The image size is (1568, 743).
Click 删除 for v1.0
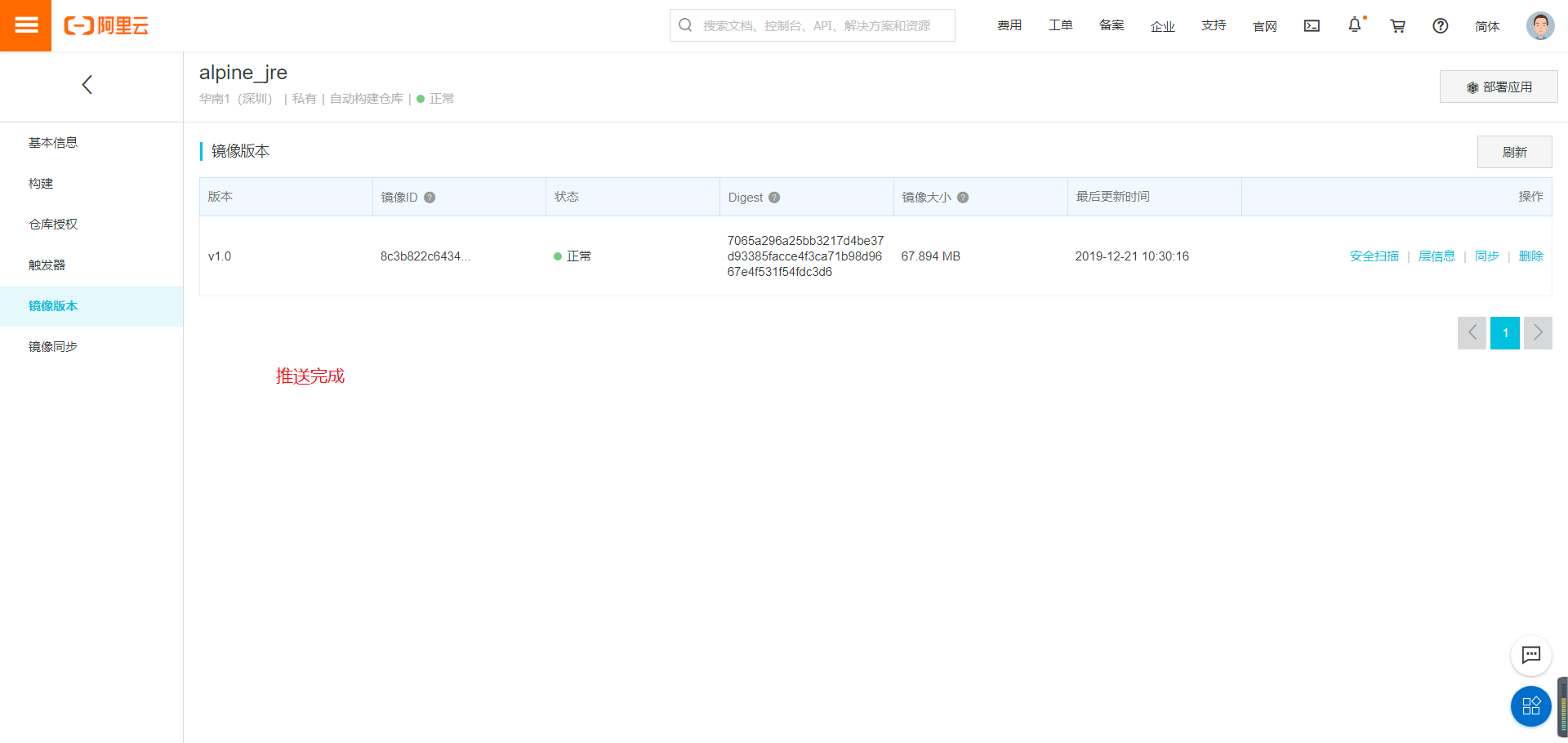tap(1531, 256)
